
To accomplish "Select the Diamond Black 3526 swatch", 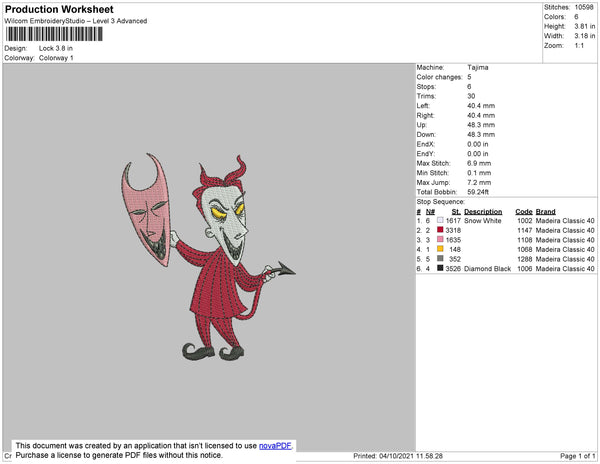I will (x=440, y=268).
